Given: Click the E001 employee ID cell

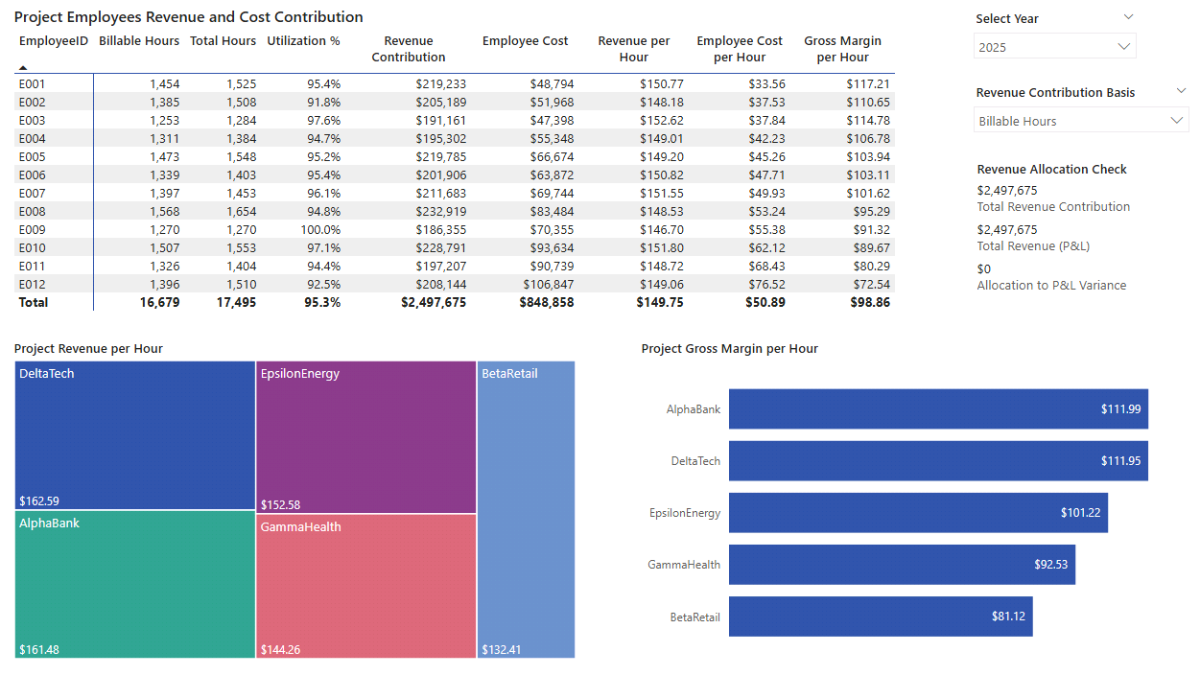Looking at the screenshot, I should click(33, 84).
